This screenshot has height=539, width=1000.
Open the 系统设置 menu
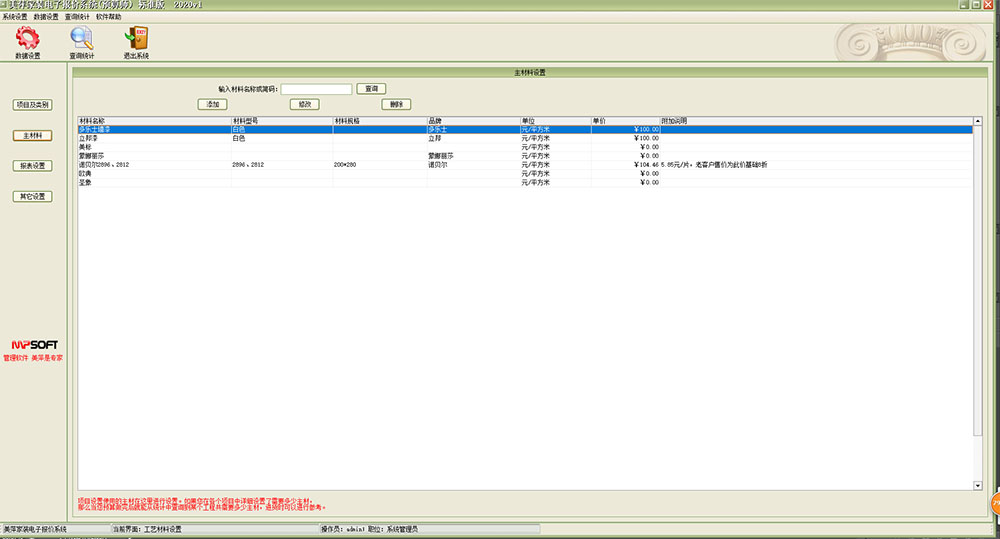pyautogui.click(x=16, y=17)
